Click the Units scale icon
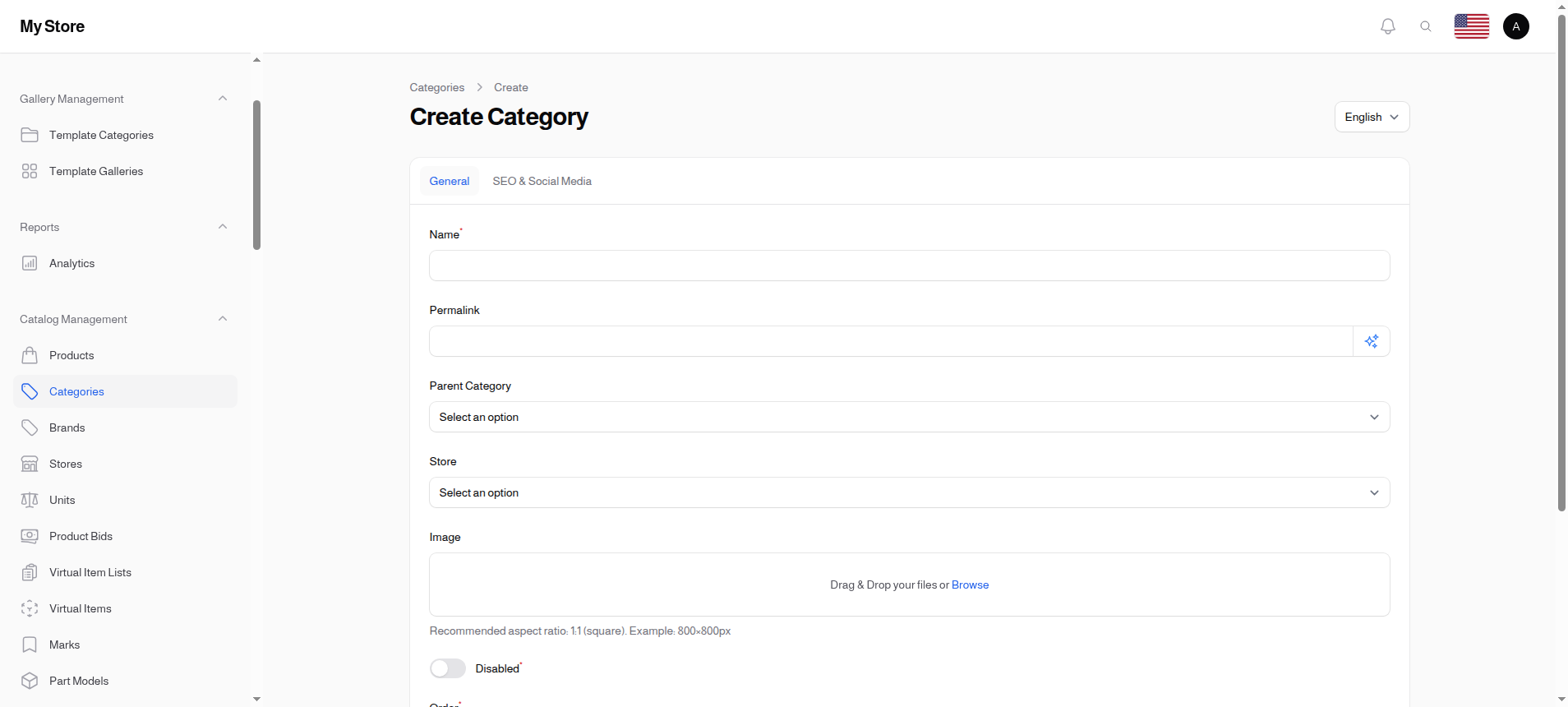The image size is (1568, 707). click(x=30, y=500)
